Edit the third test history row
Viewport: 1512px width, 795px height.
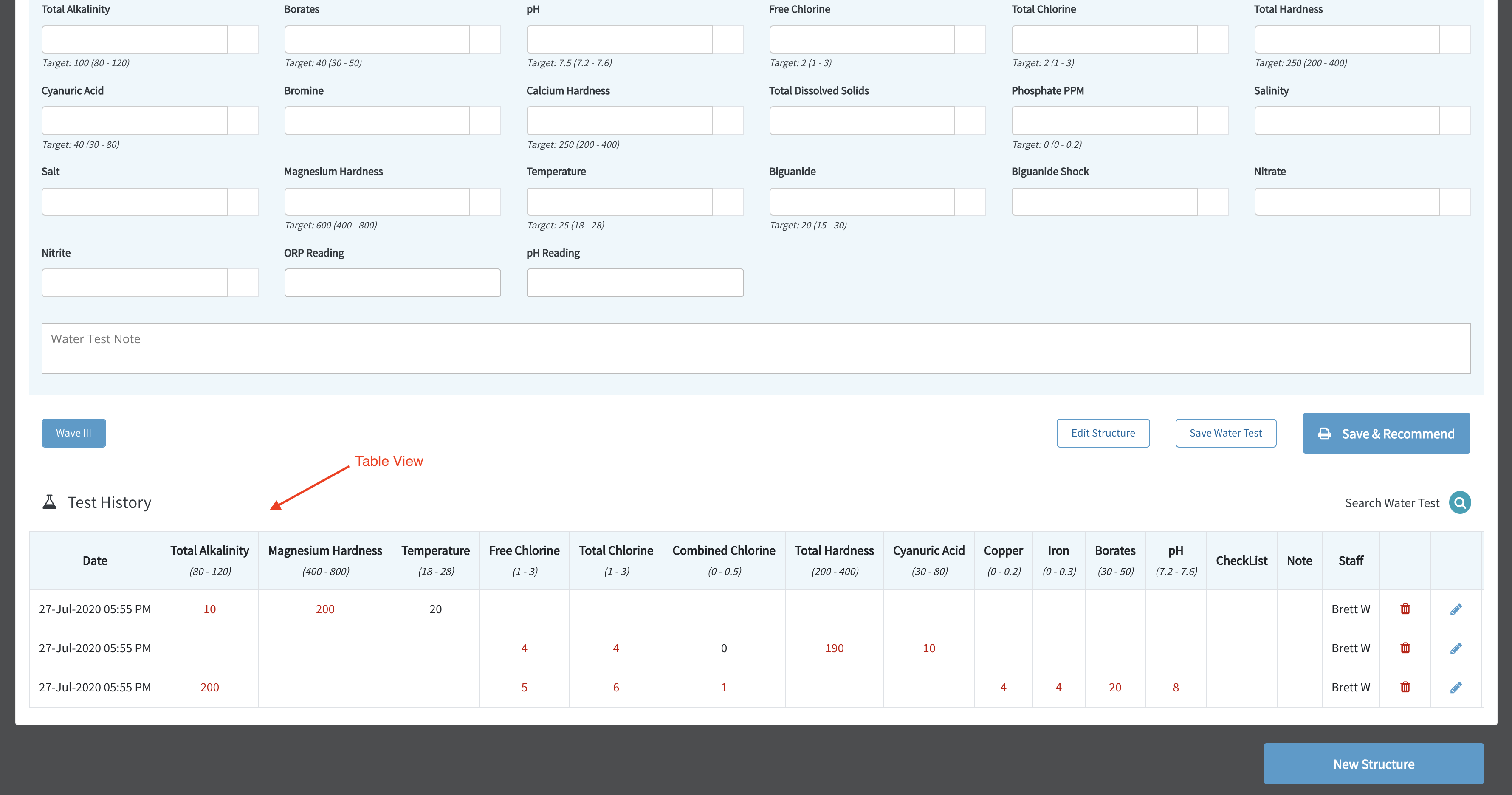(x=1456, y=687)
